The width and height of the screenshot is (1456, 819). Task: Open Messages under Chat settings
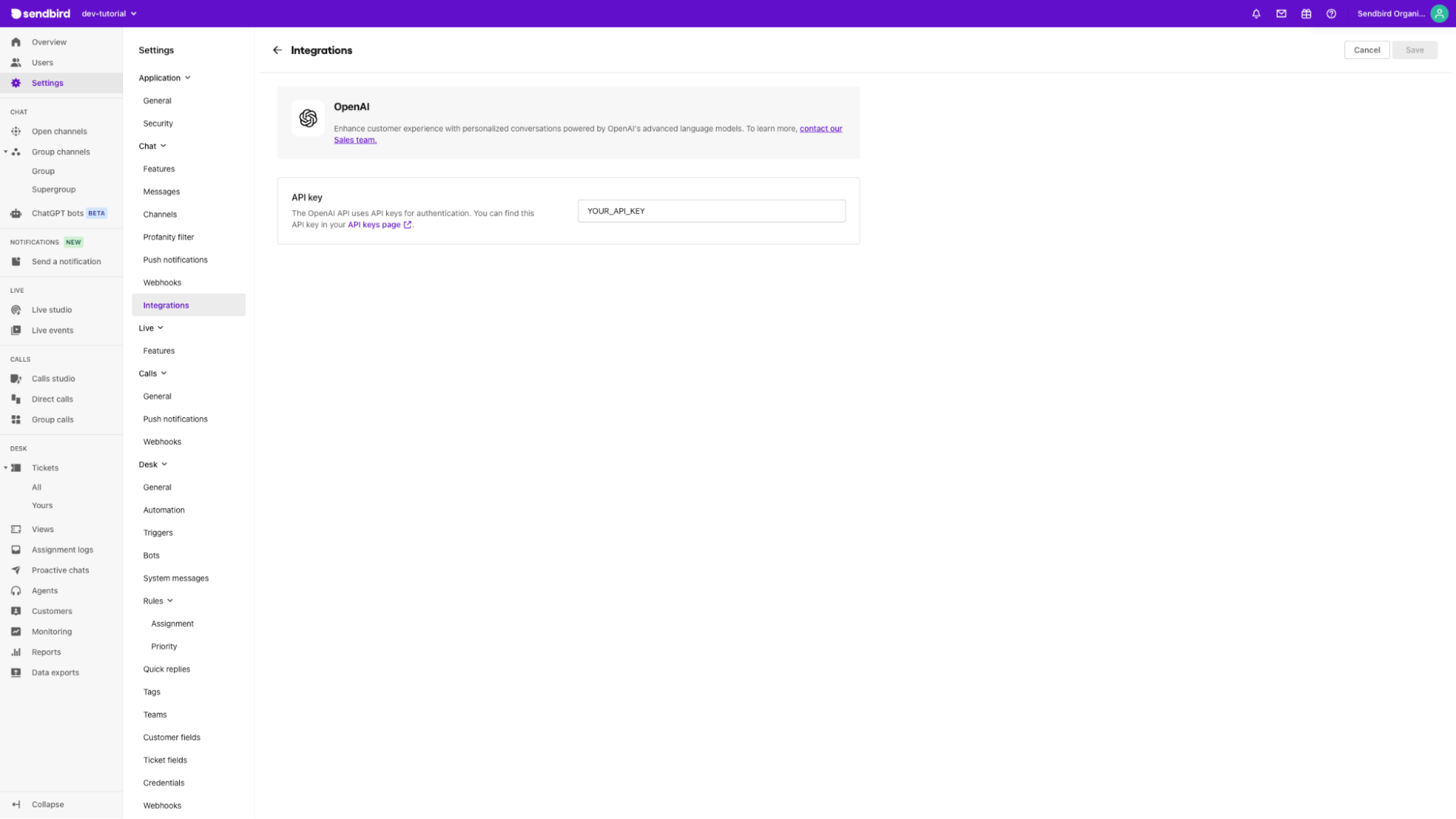tap(161, 192)
